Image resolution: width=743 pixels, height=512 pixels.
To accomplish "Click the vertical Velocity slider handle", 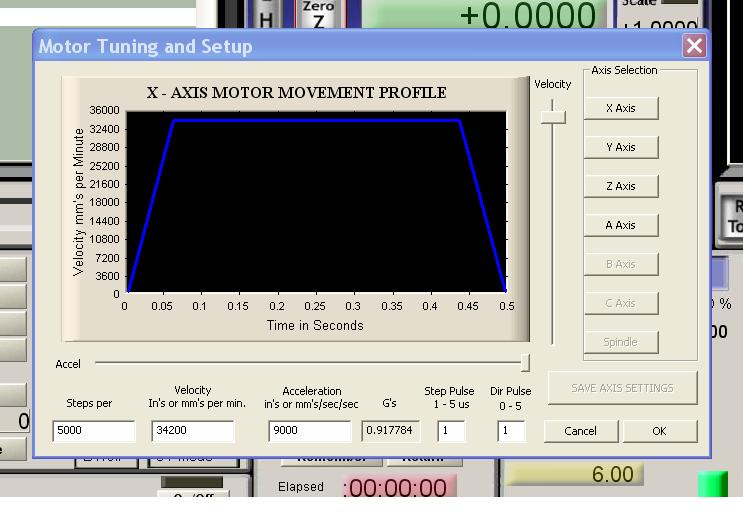I will tap(553, 117).
